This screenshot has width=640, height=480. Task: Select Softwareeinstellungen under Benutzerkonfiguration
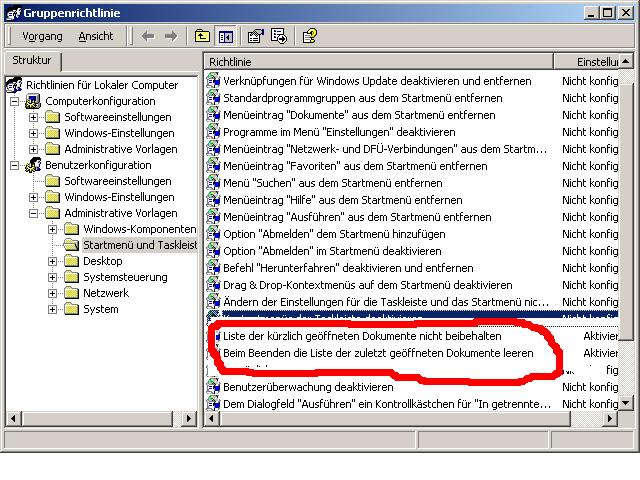[118, 181]
